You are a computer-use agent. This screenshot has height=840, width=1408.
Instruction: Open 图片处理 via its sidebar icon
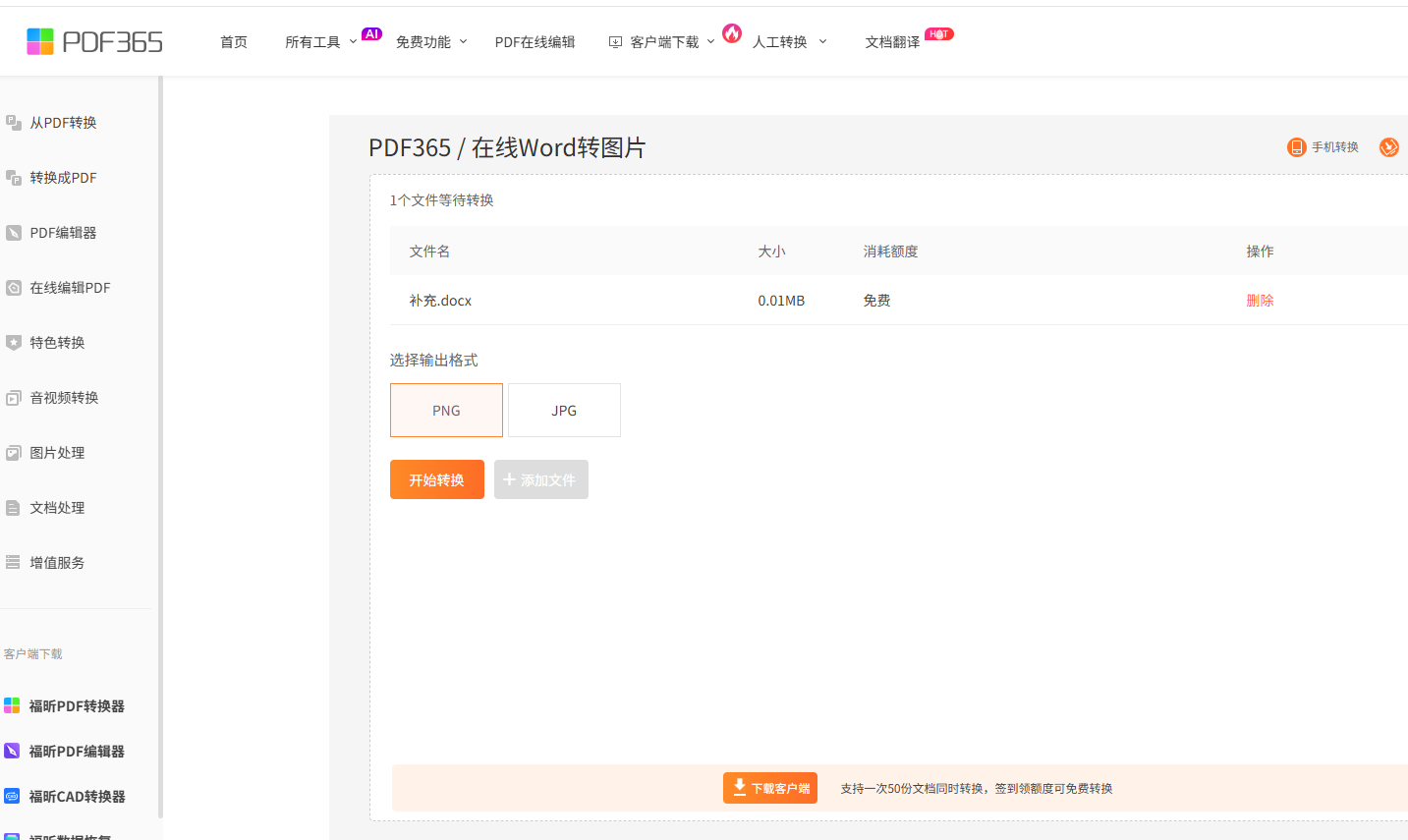pyautogui.click(x=14, y=453)
